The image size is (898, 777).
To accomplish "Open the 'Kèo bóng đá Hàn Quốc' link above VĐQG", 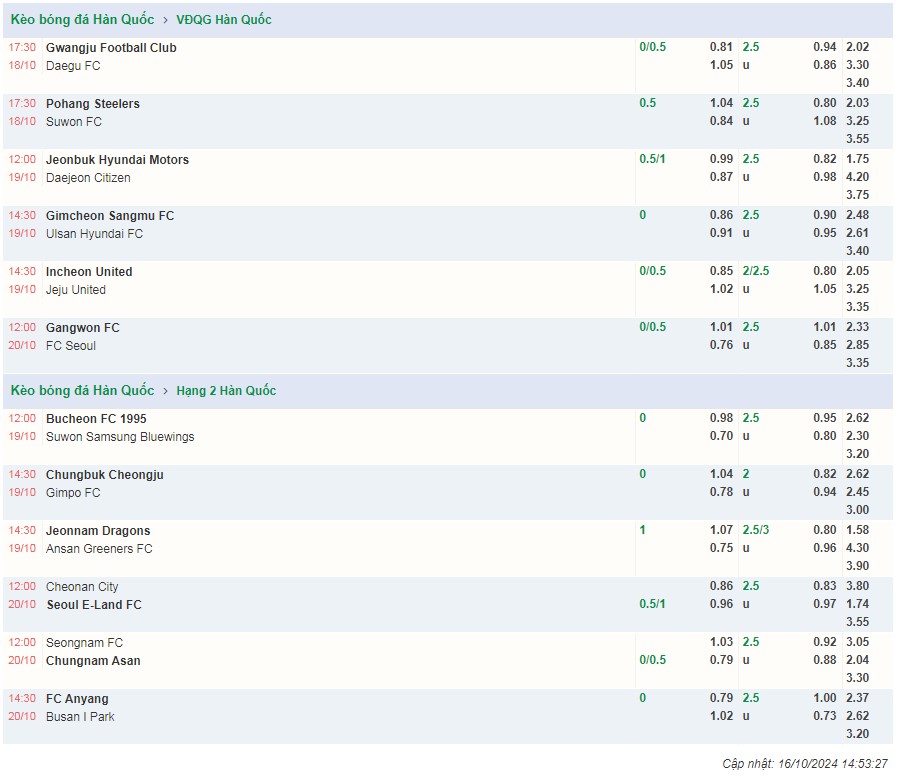I will [x=82, y=19].
